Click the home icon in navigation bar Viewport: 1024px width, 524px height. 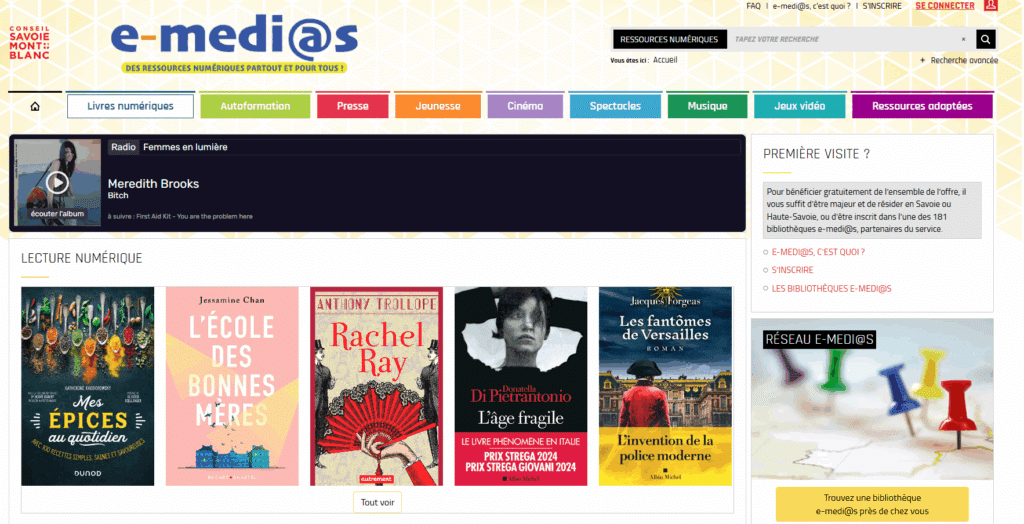click(x=35, y=106)
